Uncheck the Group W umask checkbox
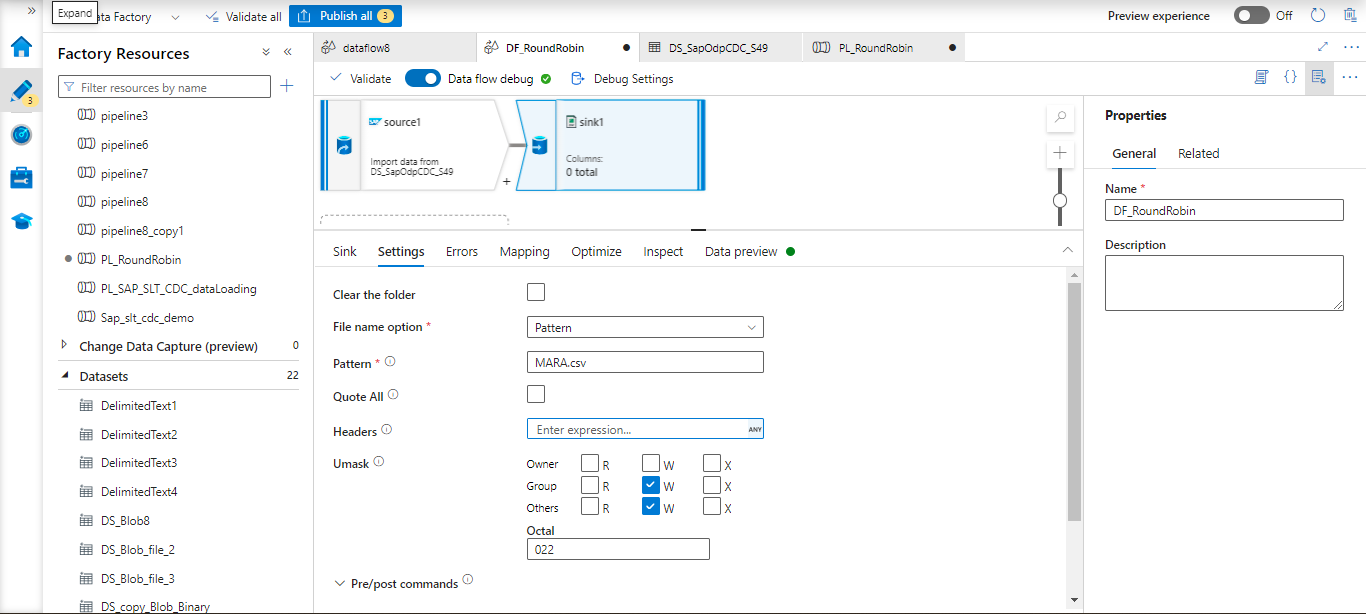The image size is (1366, 614). click(x=651, y=485)
